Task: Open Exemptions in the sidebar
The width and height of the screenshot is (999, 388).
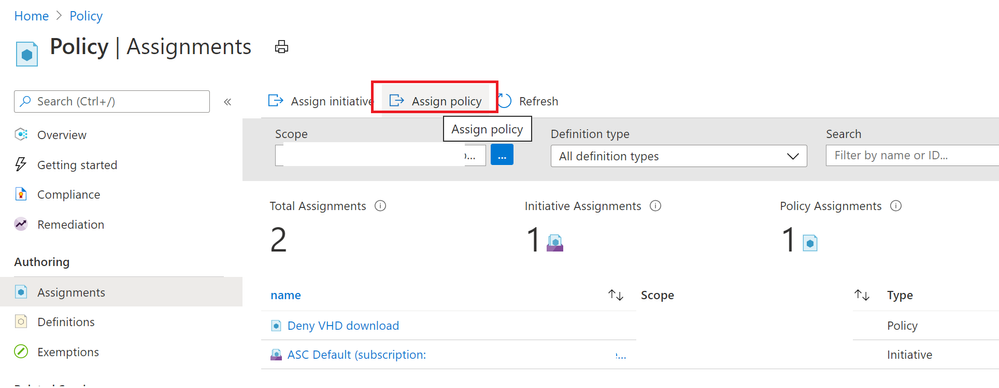Action: coord(68,352)
